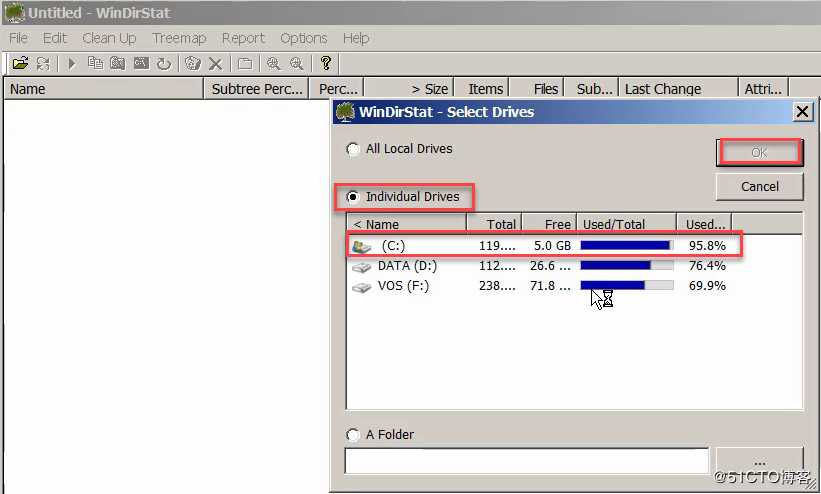Sort drives by Name column header
This screenshot has width=821, height=494.
point(406,224)
